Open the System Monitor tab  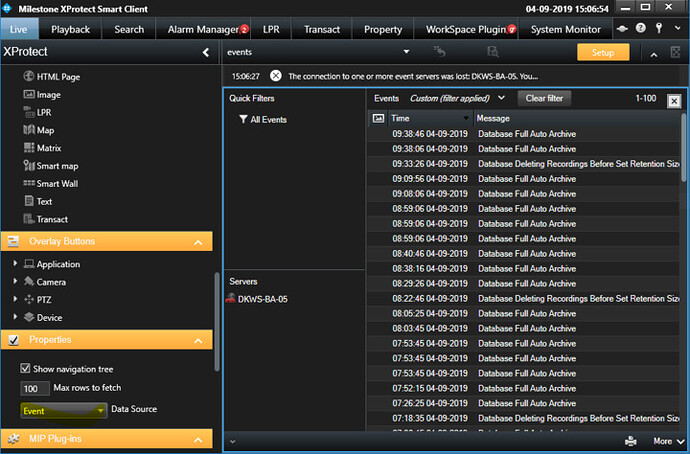coord(566,30)
